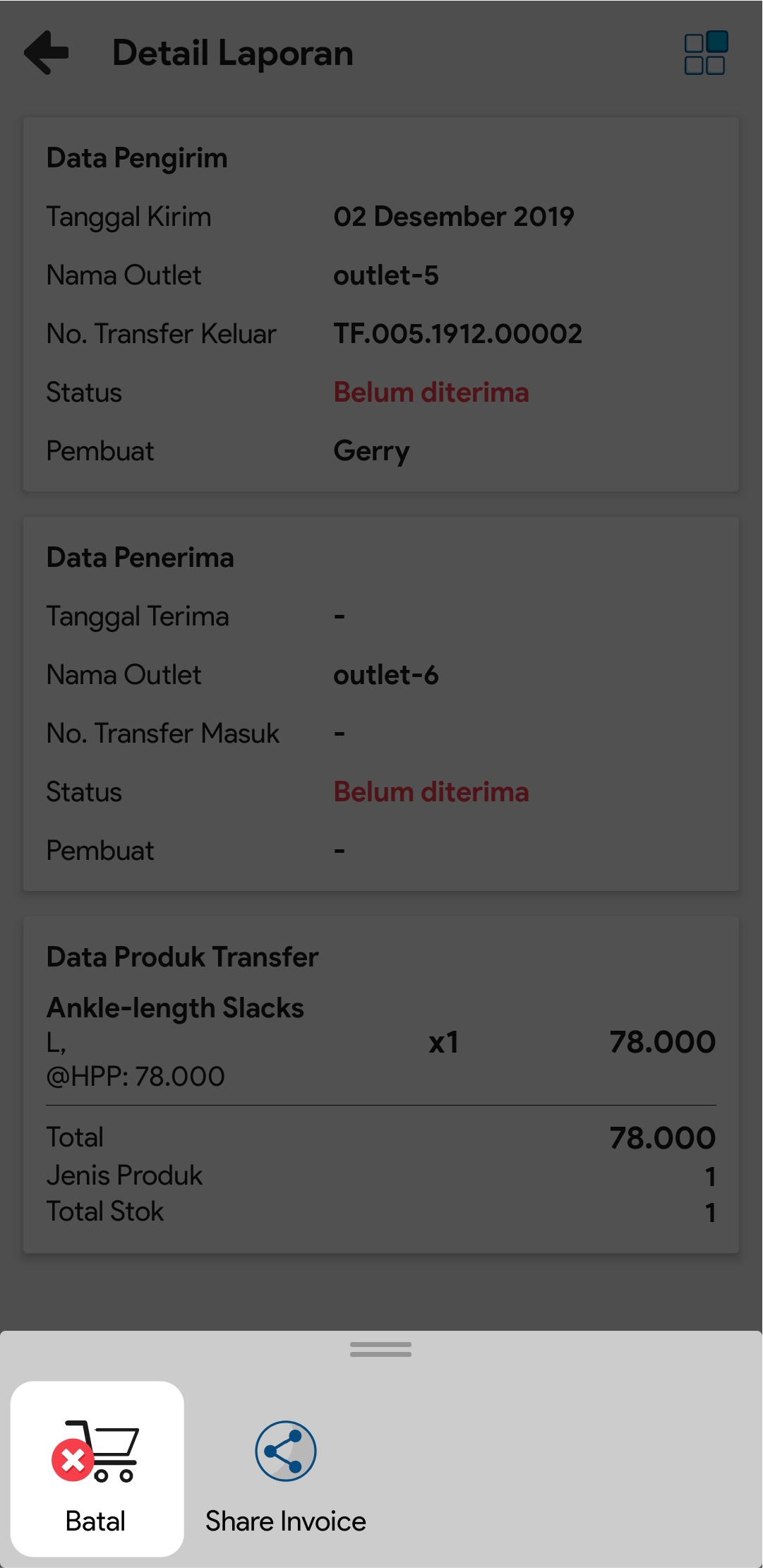Tap the Data Pengirim section heading
Image resolution: width=763 pixels, height=1568 pixels.
[137, 158]
